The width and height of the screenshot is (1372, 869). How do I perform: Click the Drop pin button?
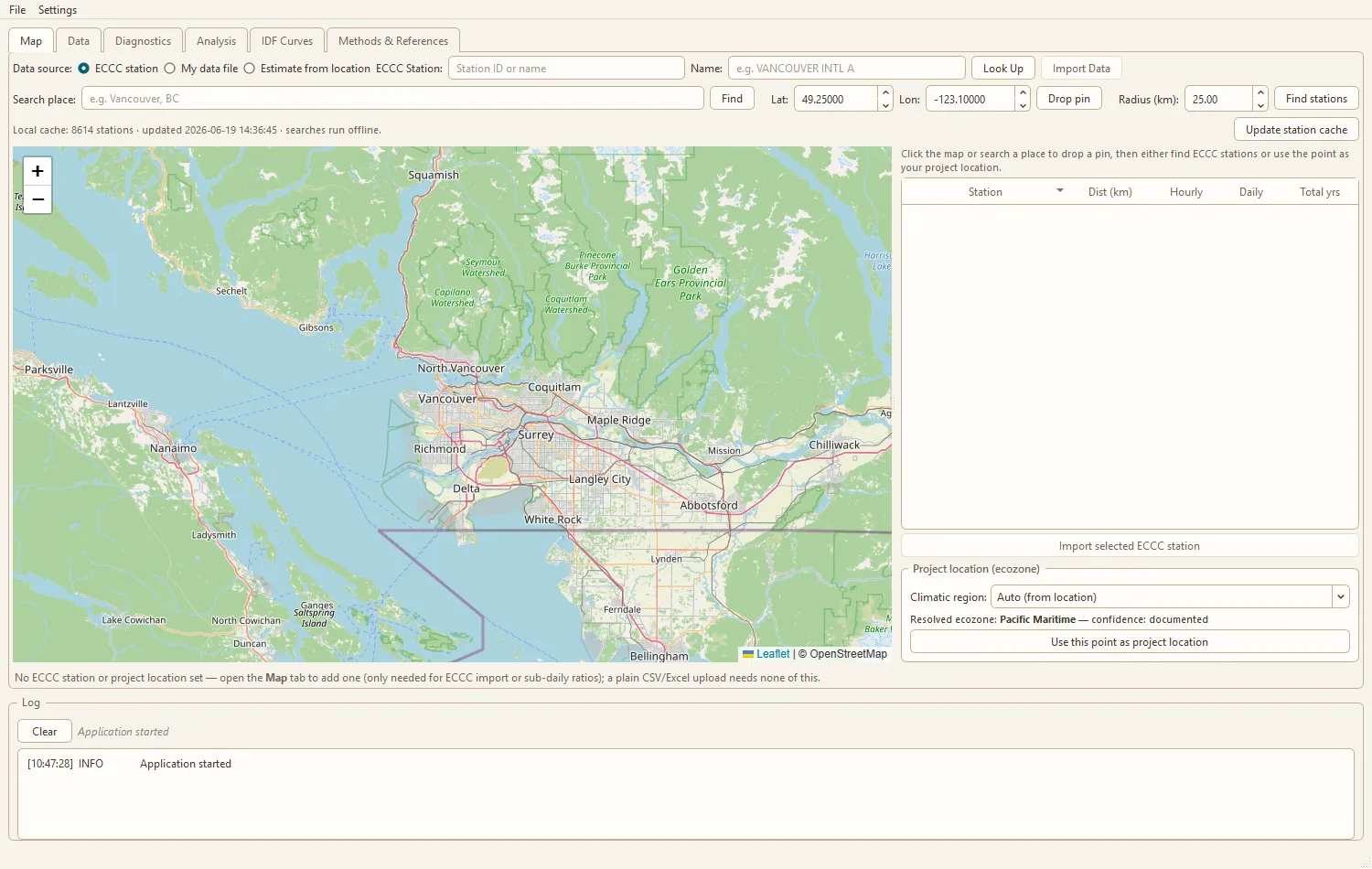(1069, 99)
